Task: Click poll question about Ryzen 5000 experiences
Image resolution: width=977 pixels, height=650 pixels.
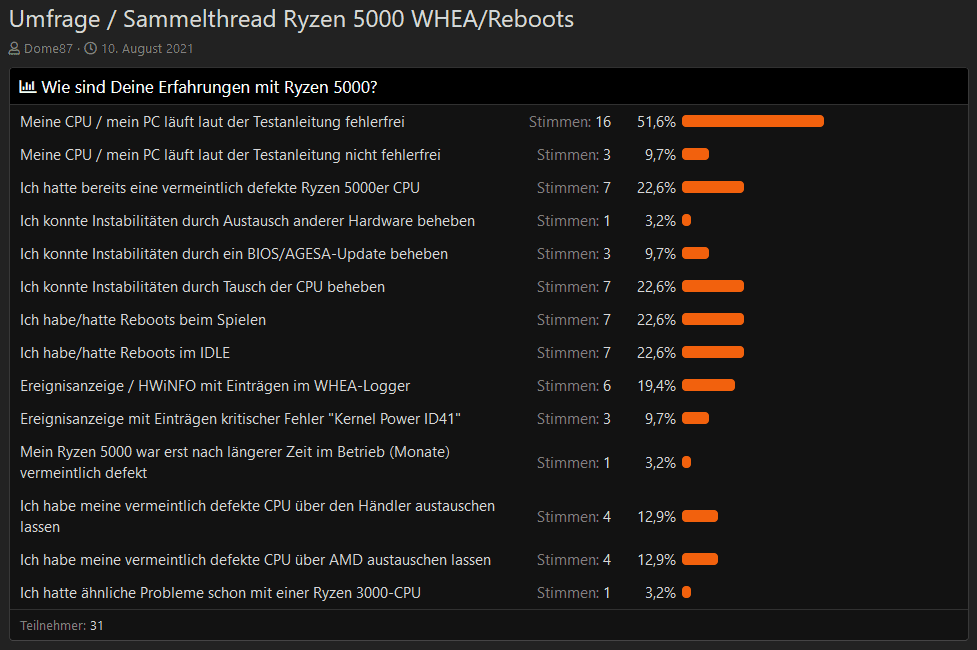Action: click(x=209, y=87)
